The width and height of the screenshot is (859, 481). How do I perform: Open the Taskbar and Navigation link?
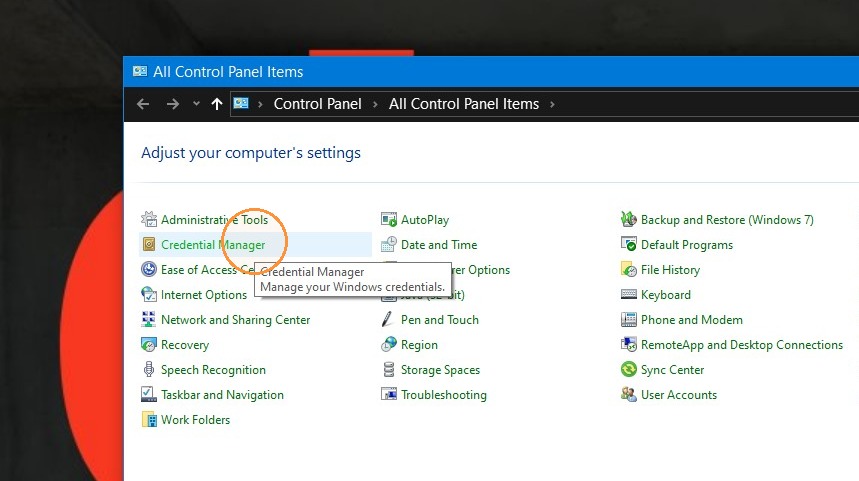(222, 395)
